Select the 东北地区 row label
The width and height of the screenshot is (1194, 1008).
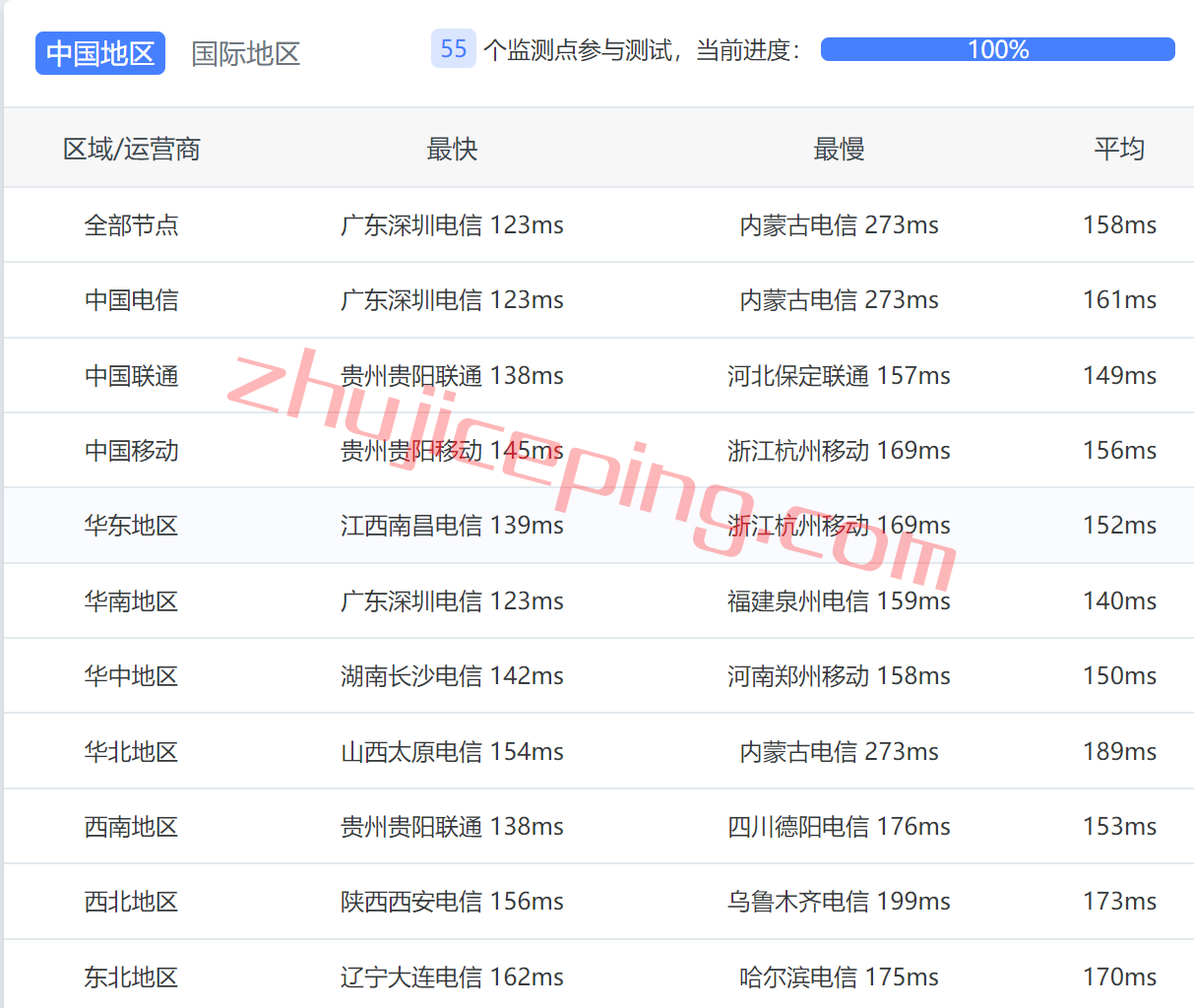click(x=132, y=976)
